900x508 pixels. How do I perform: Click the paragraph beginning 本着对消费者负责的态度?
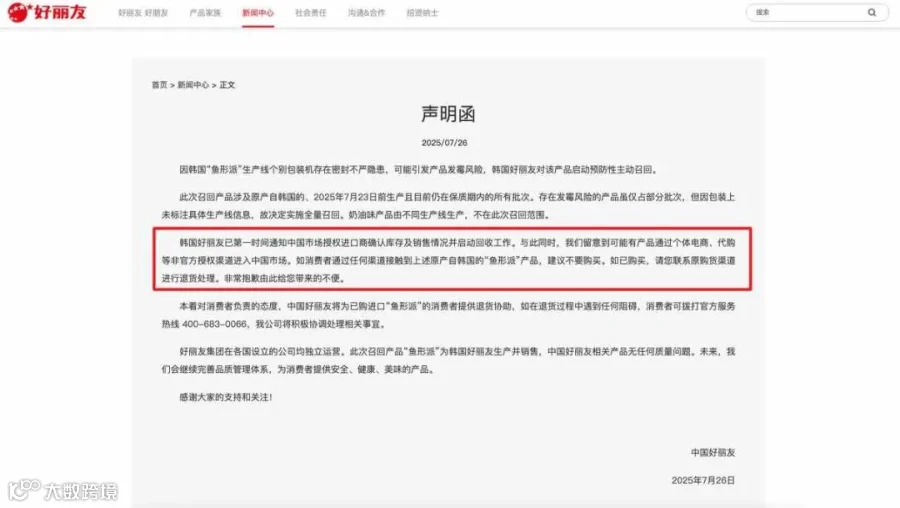(448, 315)
